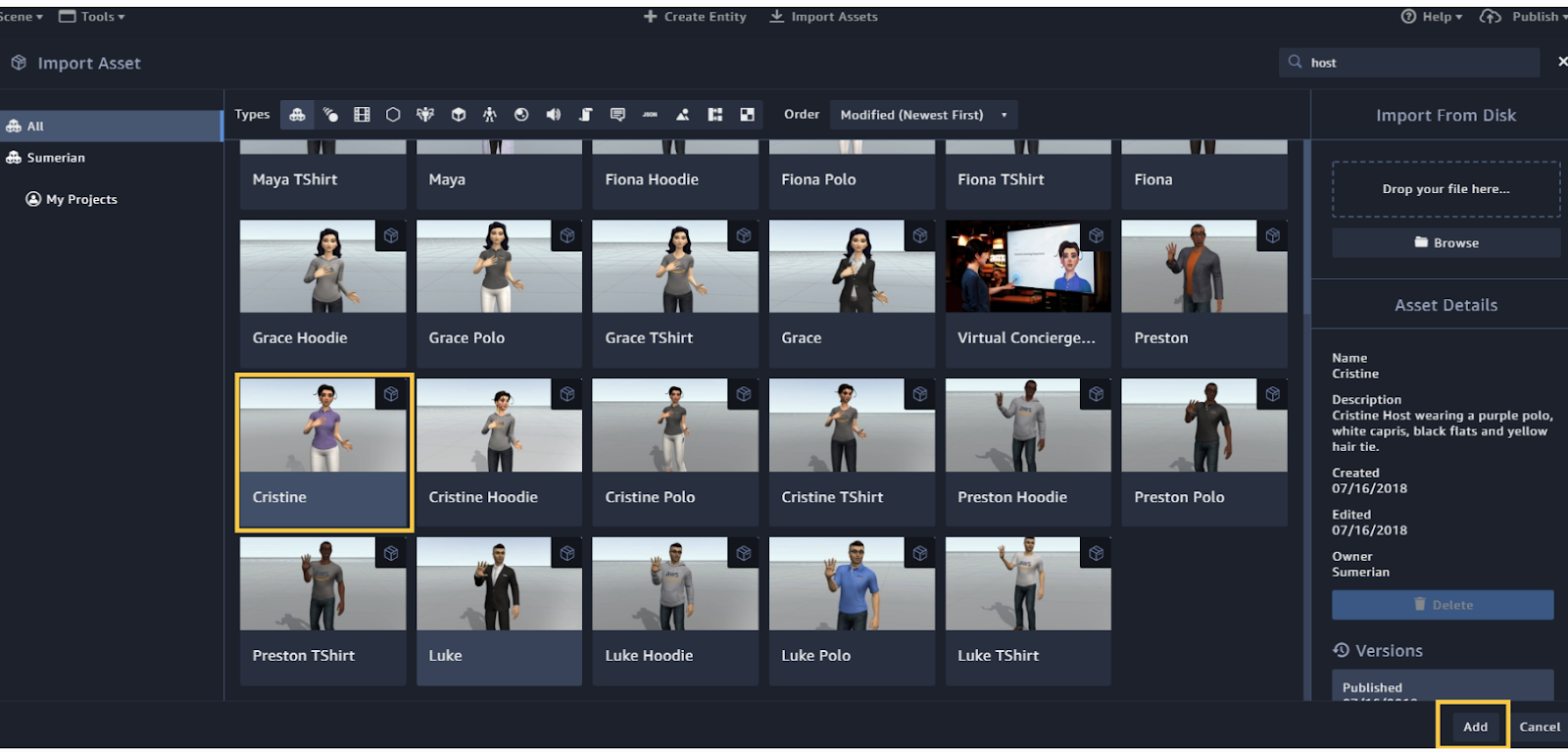
Task: Select the Virtual Concierge asset thumbnail
Action: pyautogui.click(x=1027, y=267)
